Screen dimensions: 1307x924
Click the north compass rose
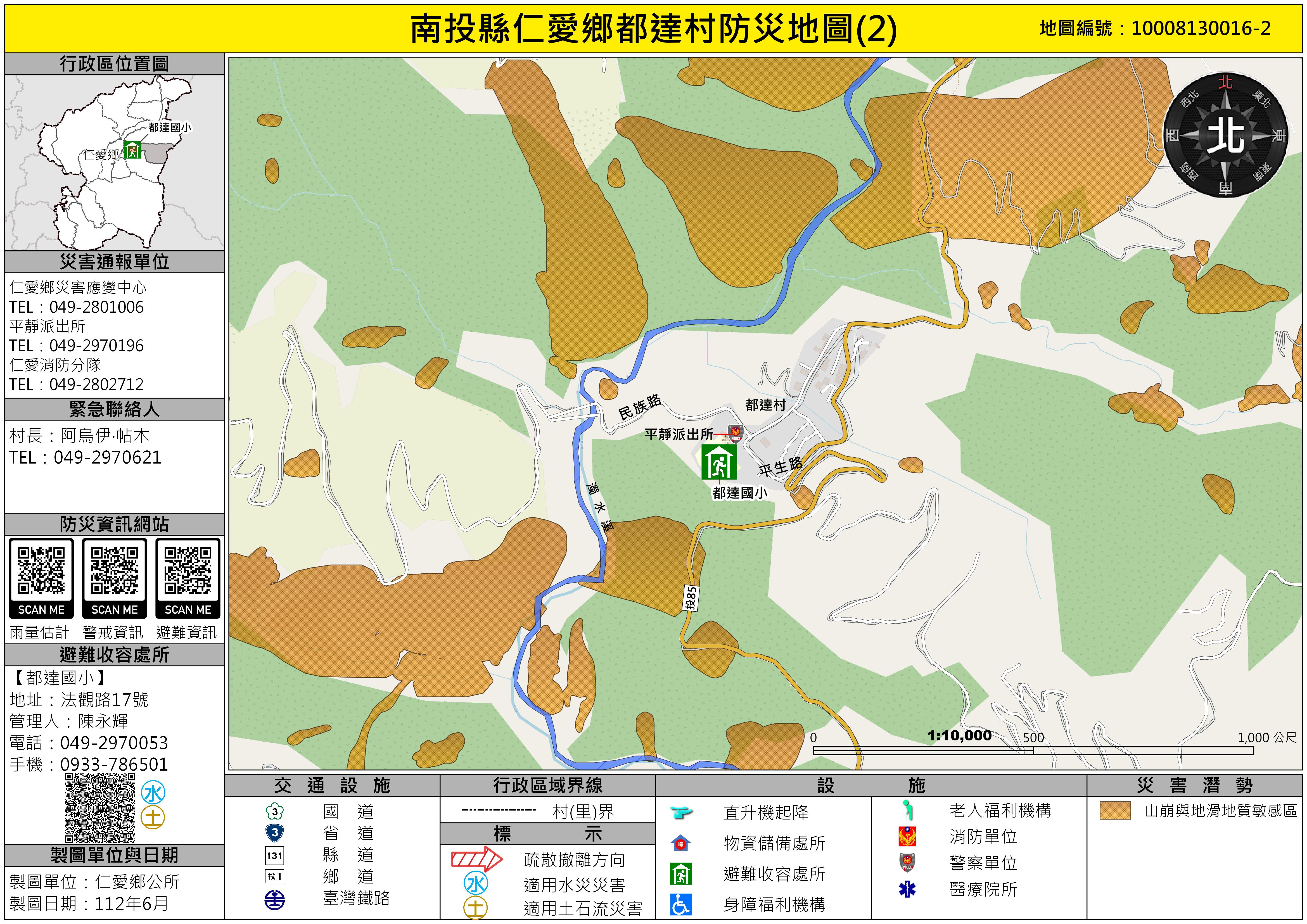(1225, 136)
